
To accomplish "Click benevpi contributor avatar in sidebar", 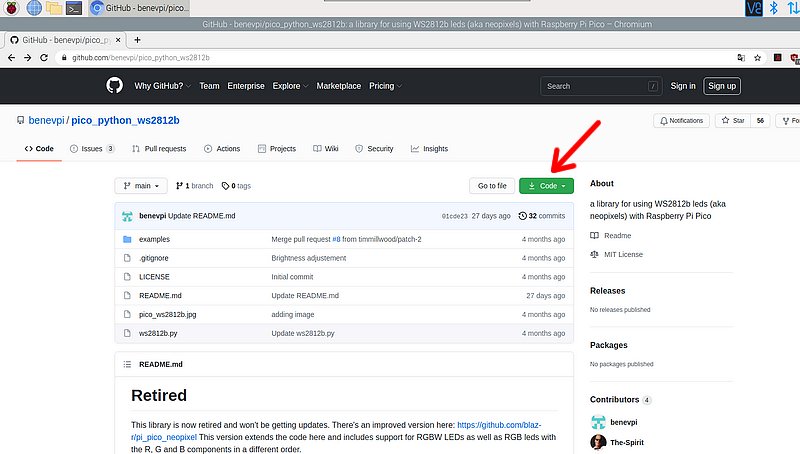I will pyautogui.click(x=598, y=422).
